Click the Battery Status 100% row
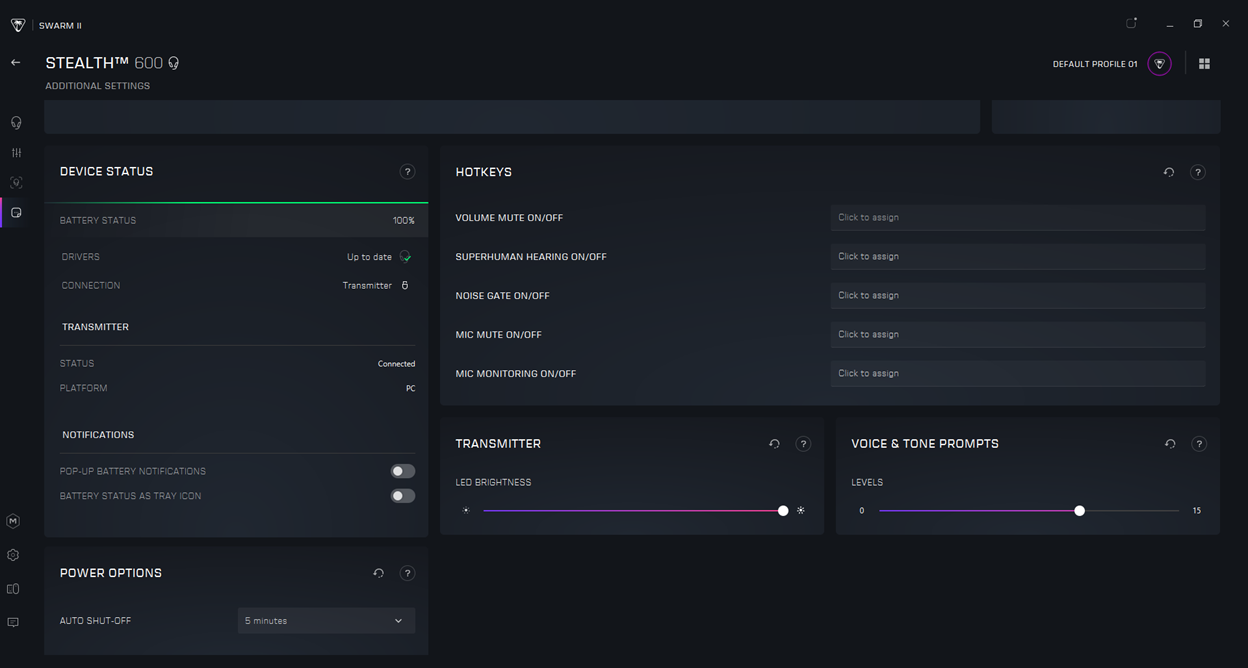The image size is (1248, 668). [x=236, y=220]
